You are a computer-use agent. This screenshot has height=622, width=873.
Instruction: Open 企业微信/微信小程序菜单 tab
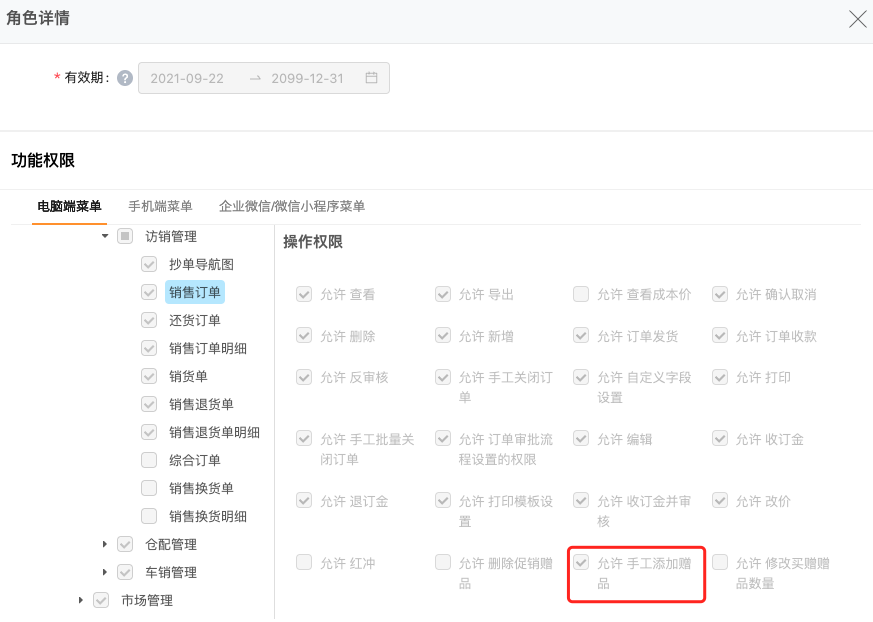tap(292, 207)
